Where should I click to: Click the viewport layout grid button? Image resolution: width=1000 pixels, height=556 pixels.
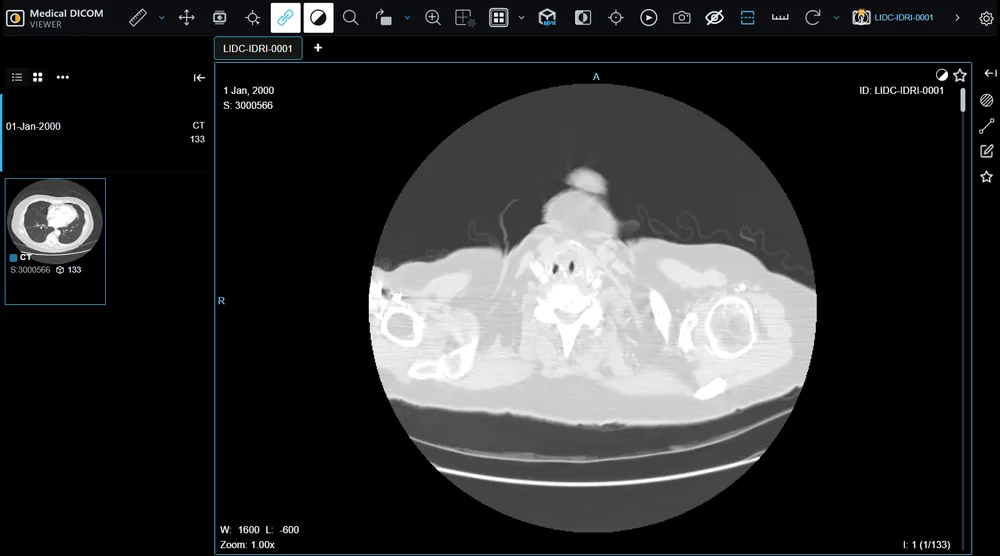(498, 18)
